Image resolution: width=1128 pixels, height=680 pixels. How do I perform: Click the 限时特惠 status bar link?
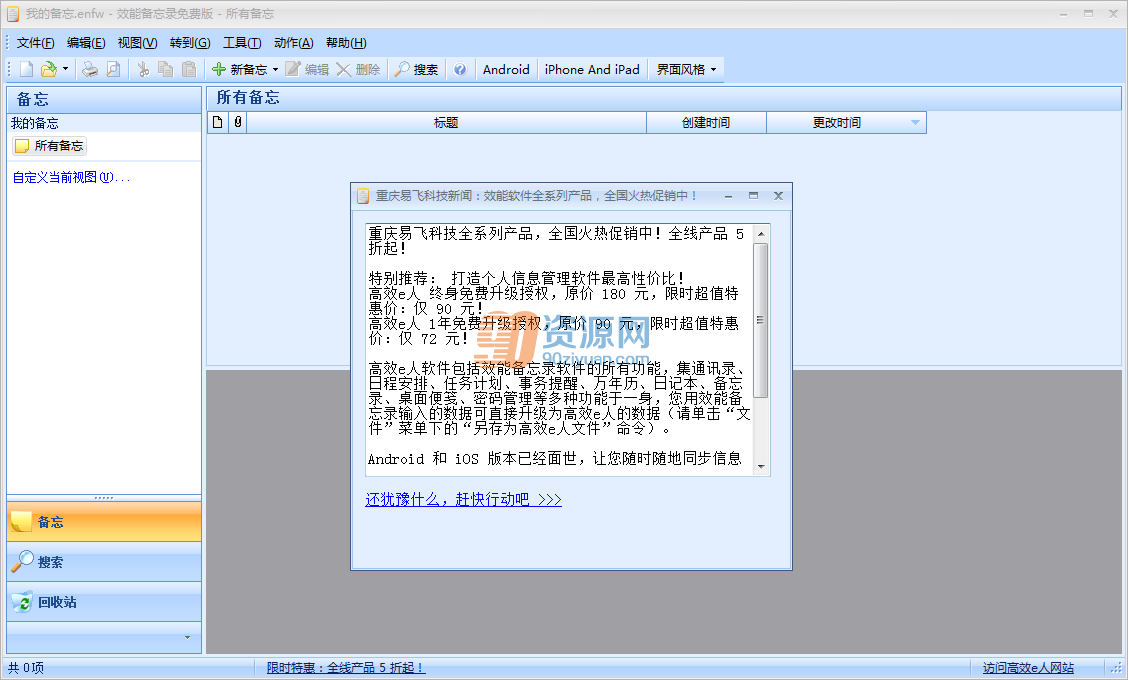tap(346, 668)
